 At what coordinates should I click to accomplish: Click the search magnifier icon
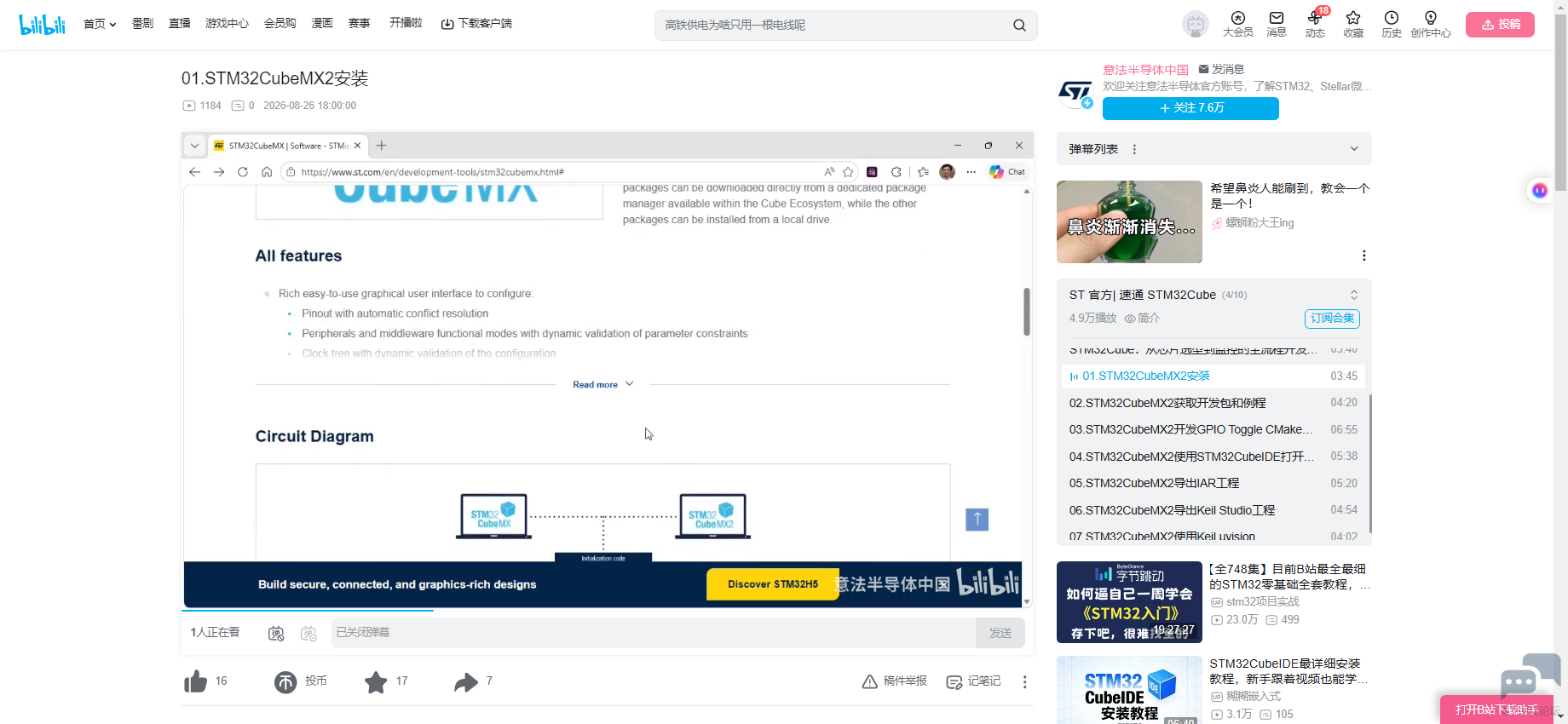(1019, 26)
